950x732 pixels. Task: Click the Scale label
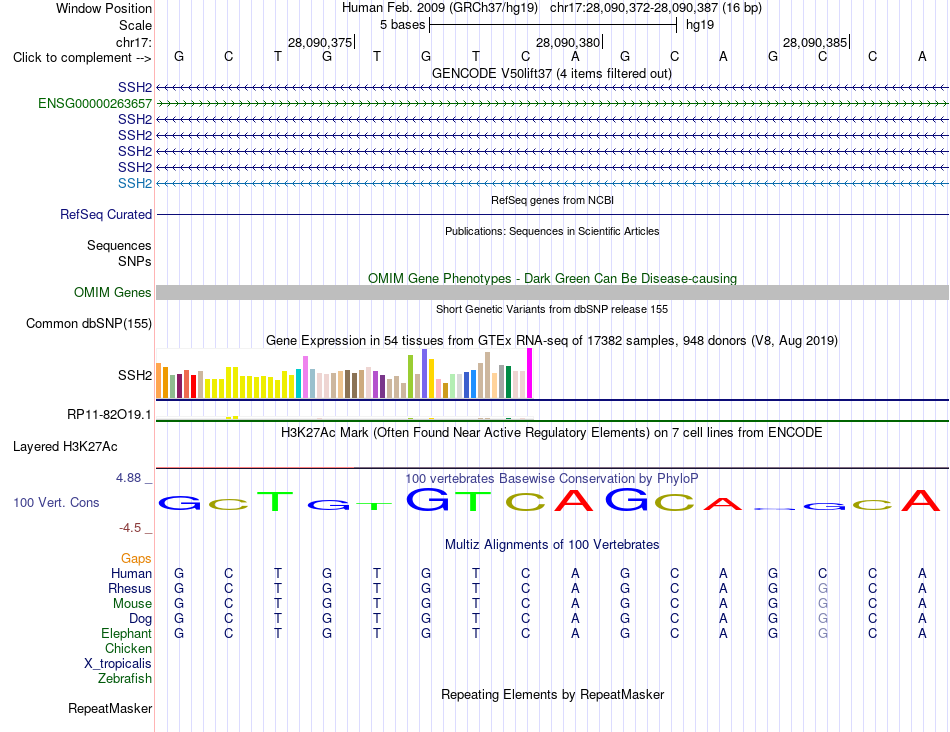pos(135,25)
